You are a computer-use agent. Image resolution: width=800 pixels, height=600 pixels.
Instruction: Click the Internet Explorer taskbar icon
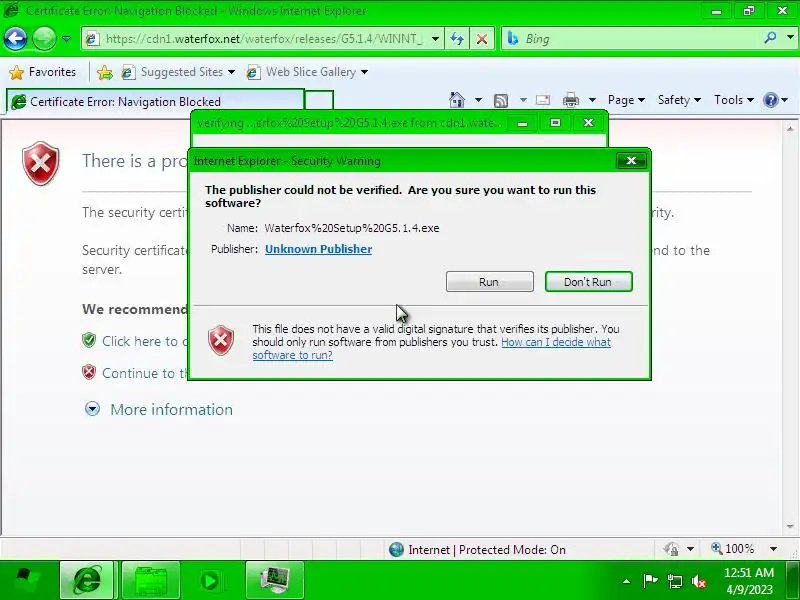[x=87, y=580]
